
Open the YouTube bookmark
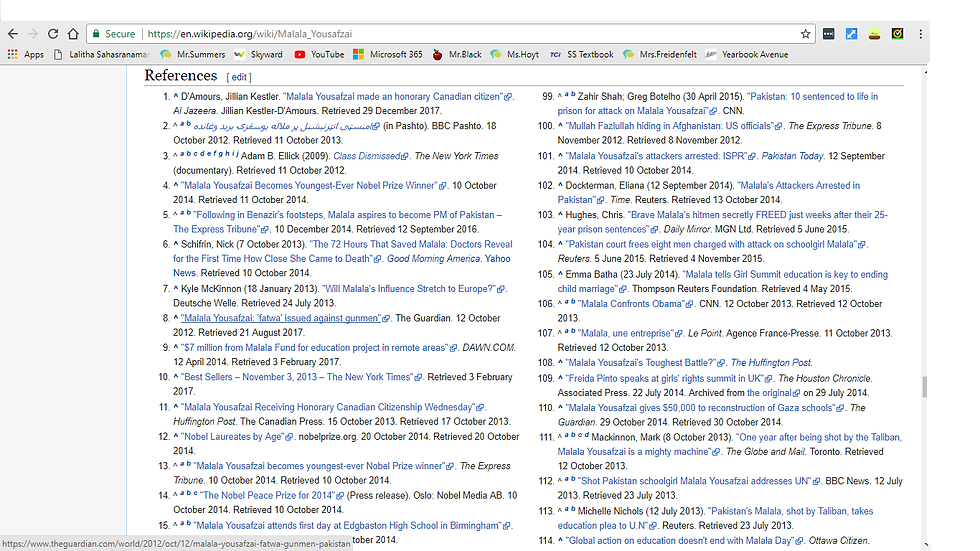point(319,54)
